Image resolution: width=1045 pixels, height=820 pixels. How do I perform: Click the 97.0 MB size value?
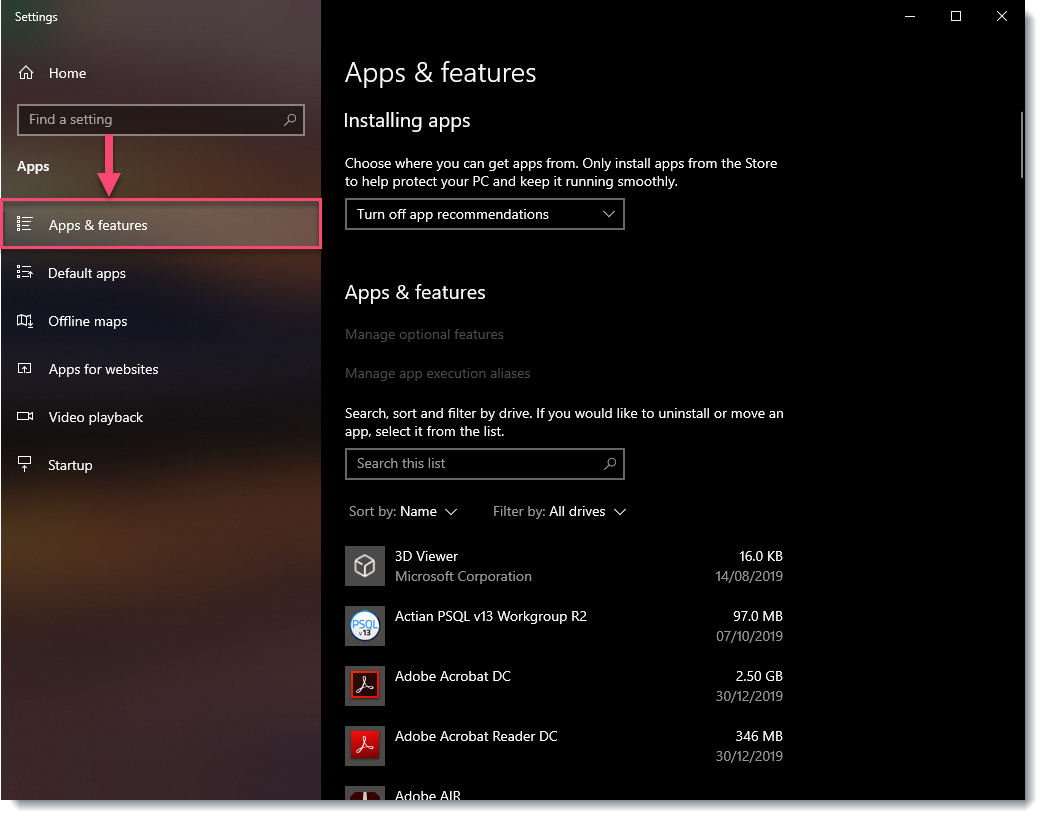pyautogui.click(x=758, y=617)
